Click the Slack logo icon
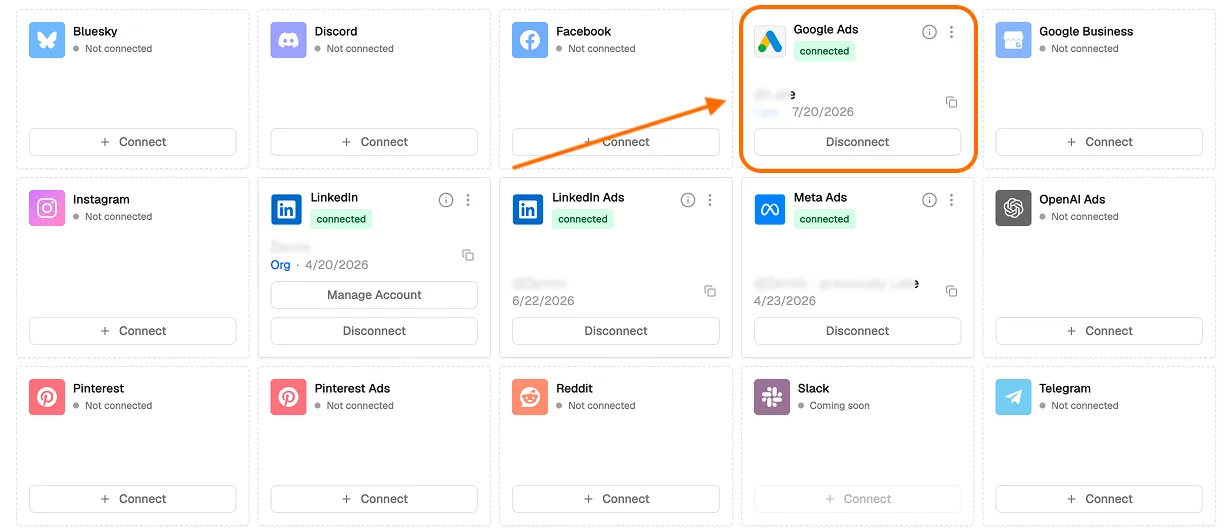Viewport: 1232px width, 531px height. point(772,397)
